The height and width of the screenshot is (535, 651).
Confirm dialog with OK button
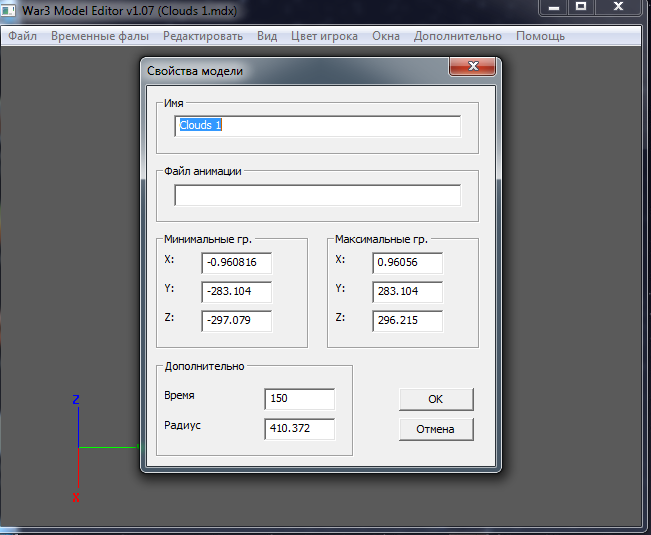[x=436, y=399]
